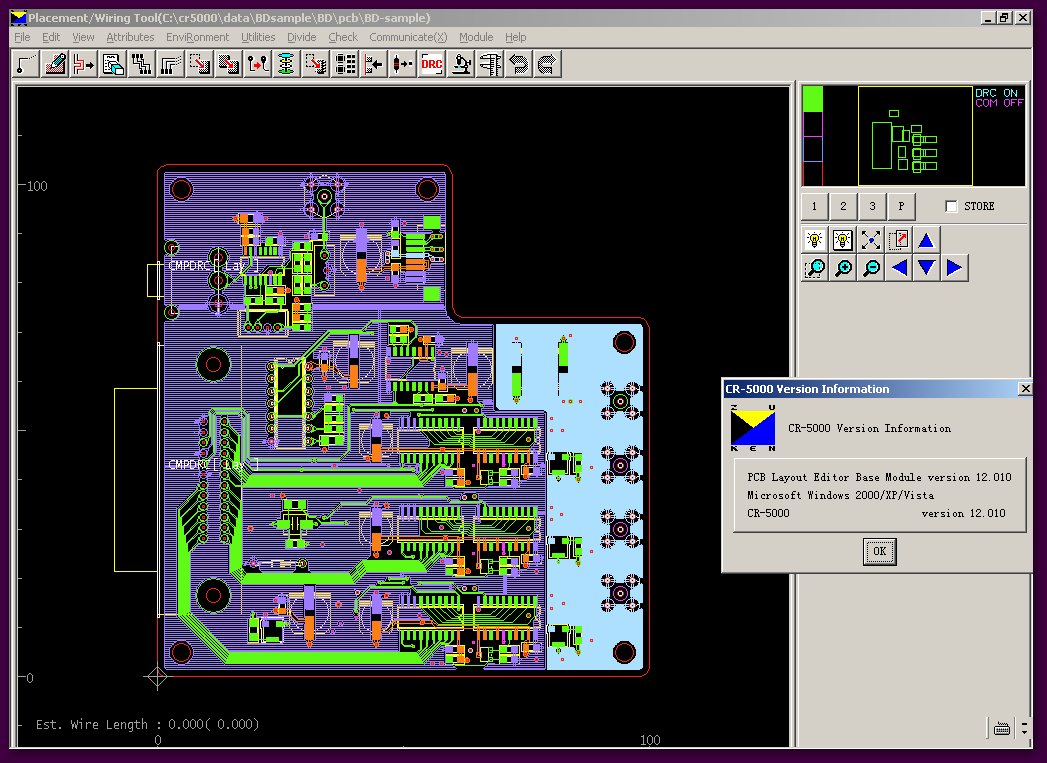Click stored view button 1
Screen dimensions: 1047x763
(814, 206)
